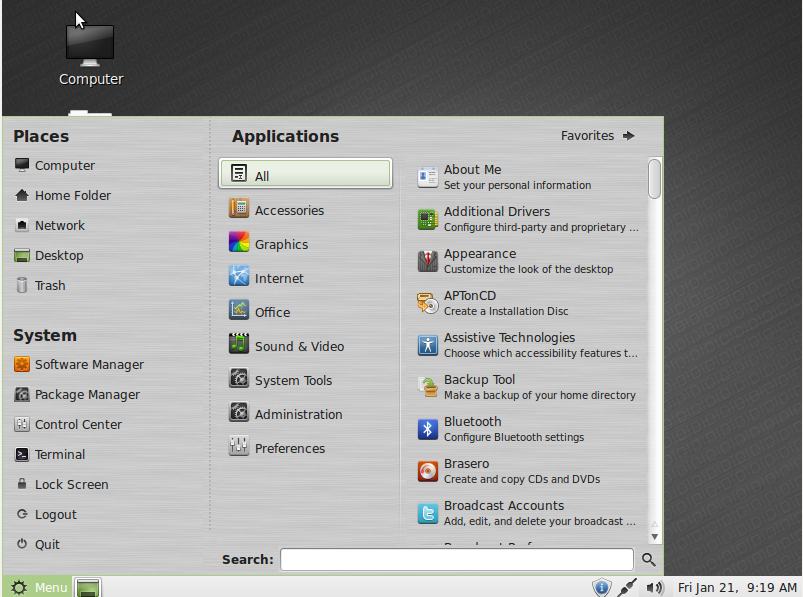The width and height of the screenshot is (803, 597).
Task: Click the "Create and copy CDs and DVDs" text
Action: (x=522, y=479)
